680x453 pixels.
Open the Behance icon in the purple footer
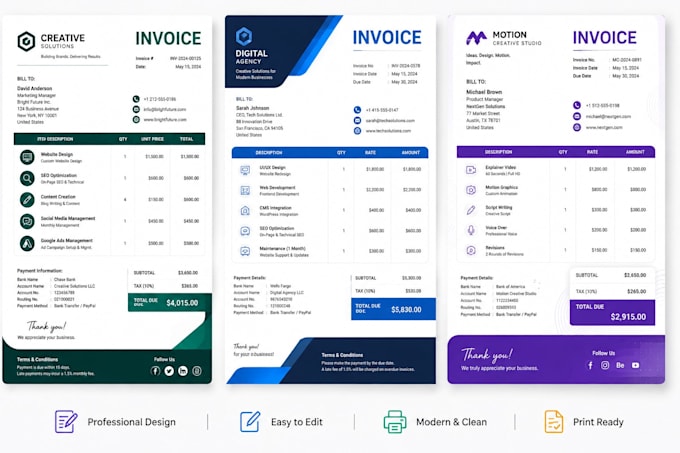coord(620,365)
